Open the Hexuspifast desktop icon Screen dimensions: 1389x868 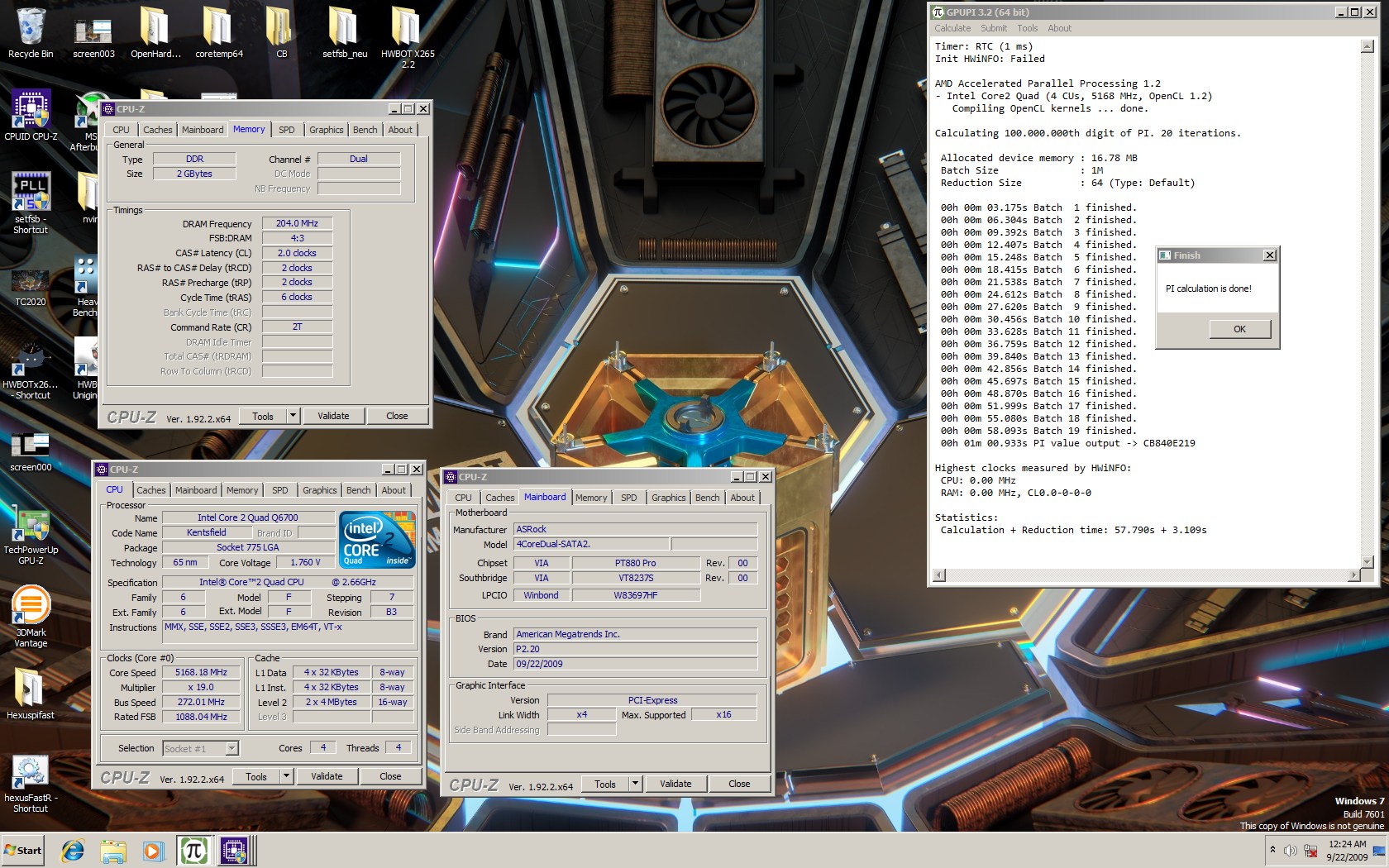coord(31,693)
